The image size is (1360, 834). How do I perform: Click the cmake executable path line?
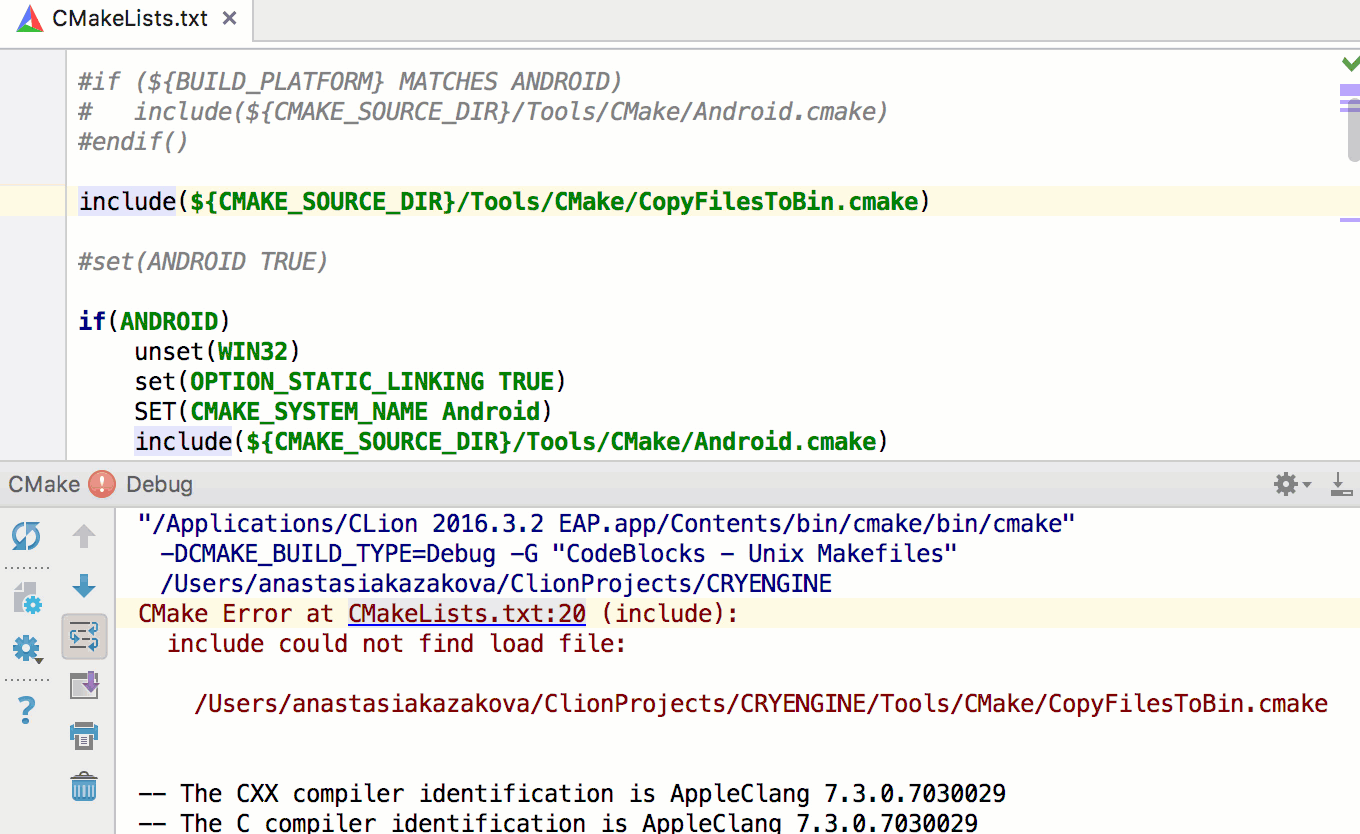(607, 524)
